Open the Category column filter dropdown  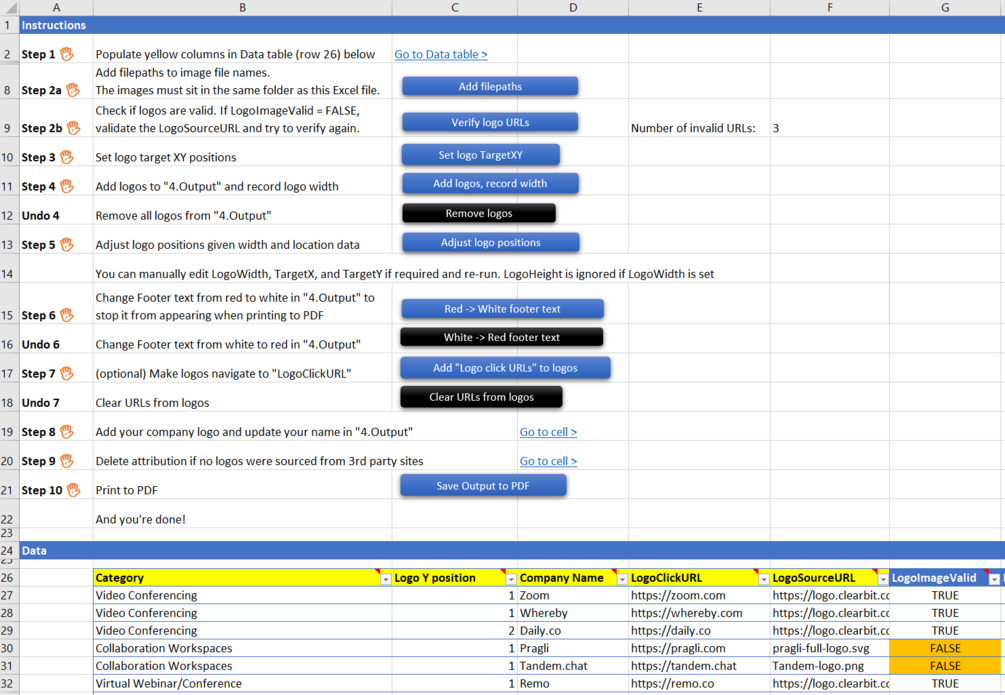385,579
